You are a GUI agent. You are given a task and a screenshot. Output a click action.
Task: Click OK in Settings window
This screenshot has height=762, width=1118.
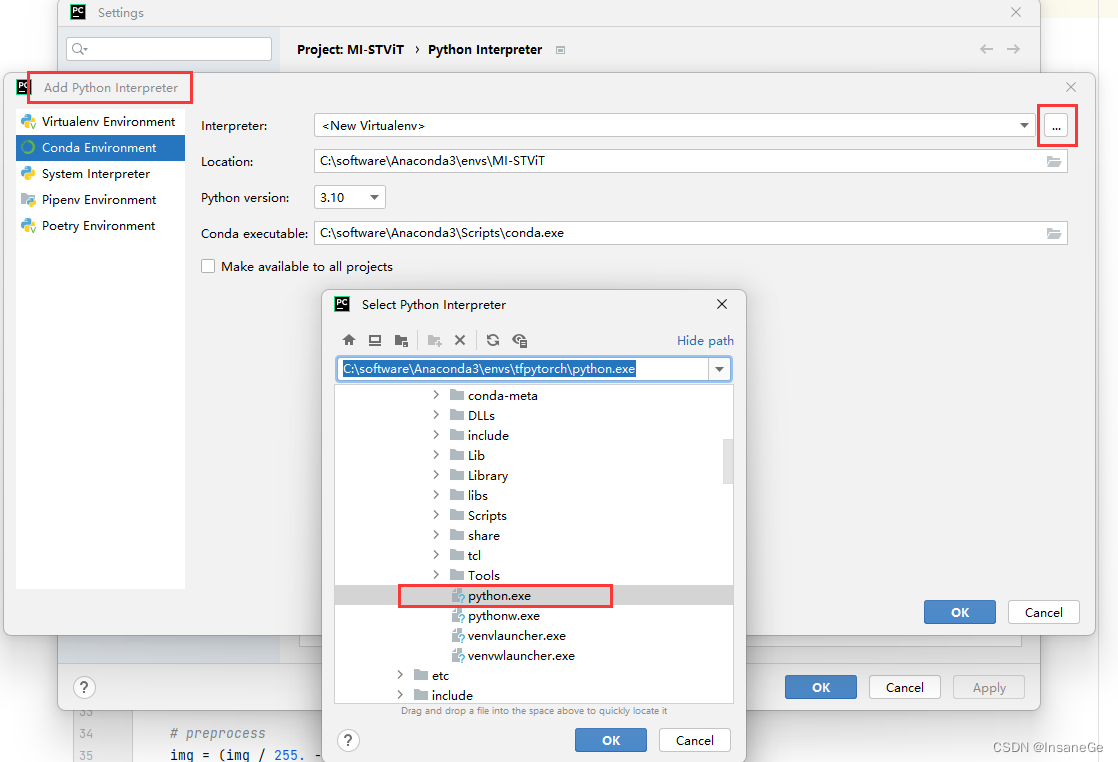click(821, 687)
